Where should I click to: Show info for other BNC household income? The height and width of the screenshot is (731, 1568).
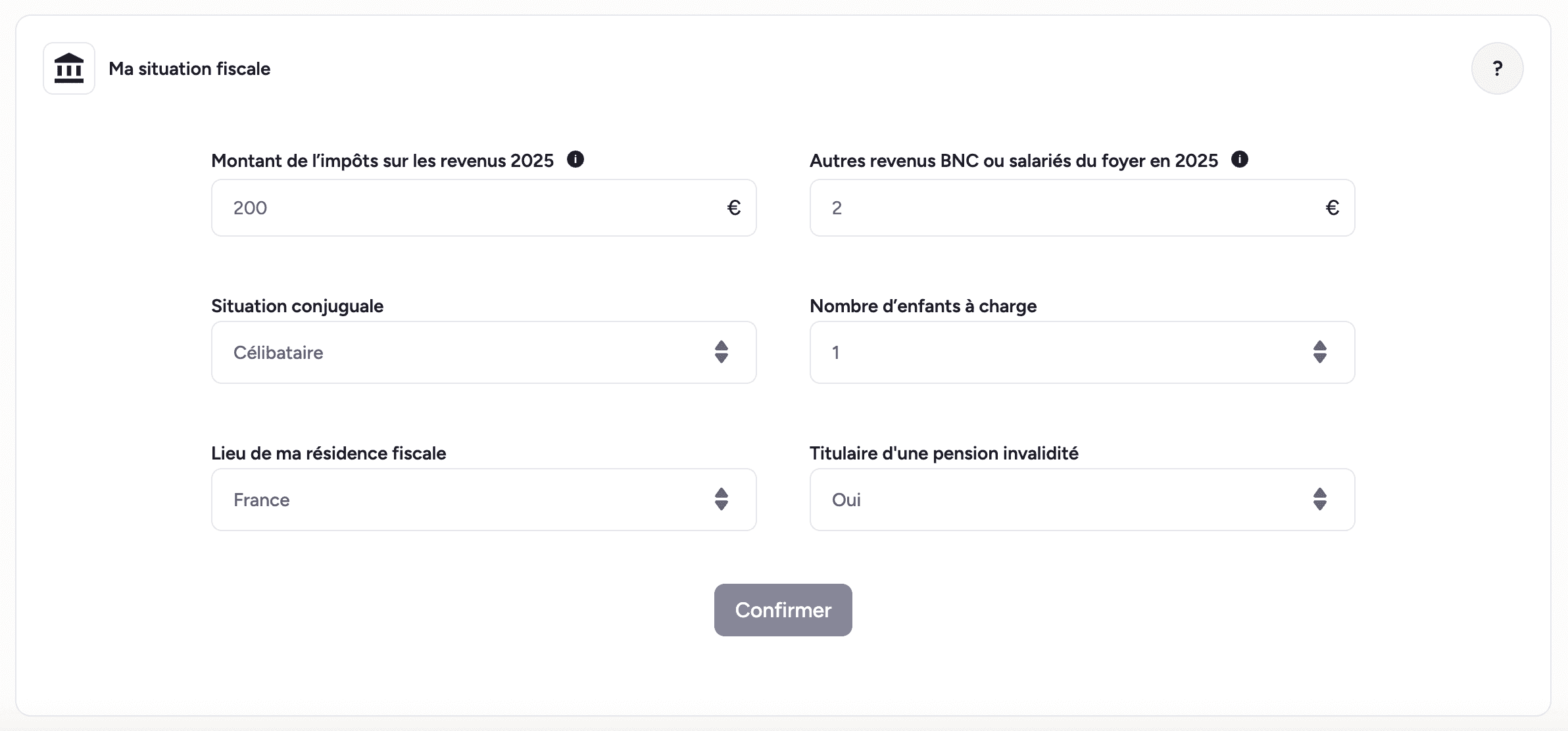click(1240, 160)
